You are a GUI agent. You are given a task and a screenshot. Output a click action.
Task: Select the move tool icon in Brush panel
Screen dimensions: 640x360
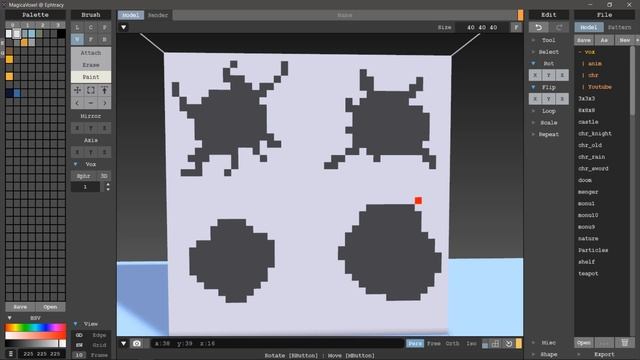click(x=77, y=90)
